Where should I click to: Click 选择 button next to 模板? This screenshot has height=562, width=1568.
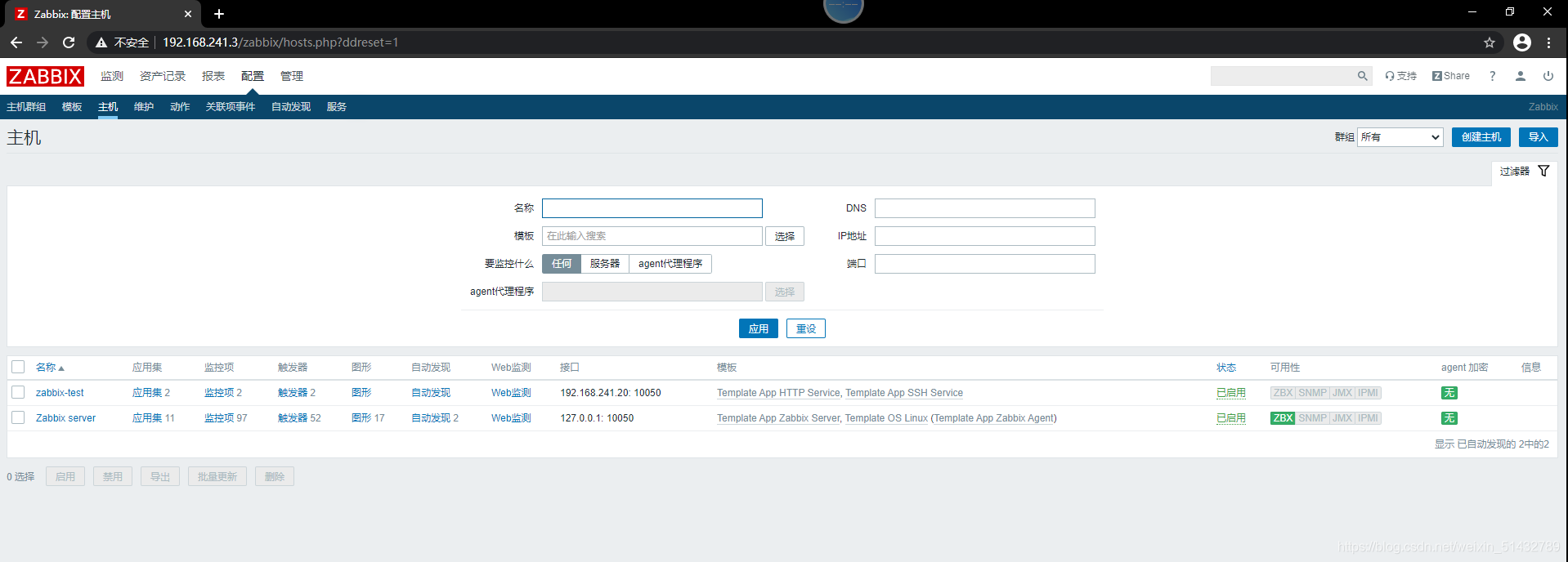(x=785, y=236)
